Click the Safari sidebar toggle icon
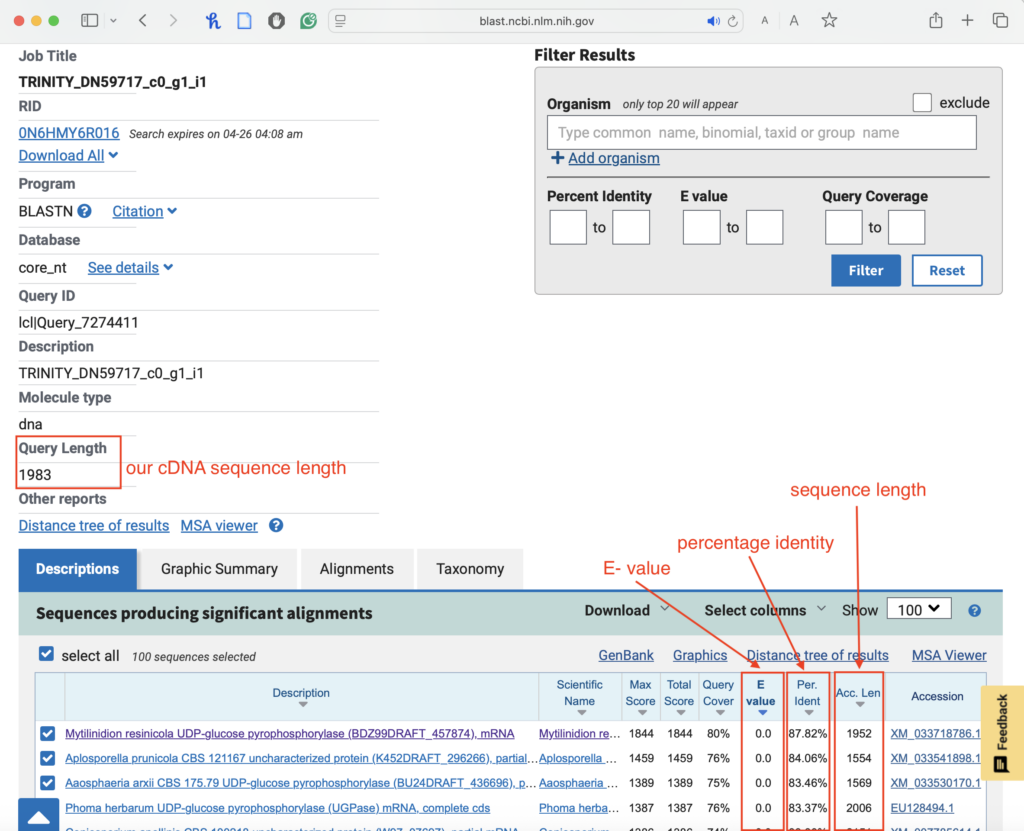Screen dimensions: 1024x831 tap(90, 20)
